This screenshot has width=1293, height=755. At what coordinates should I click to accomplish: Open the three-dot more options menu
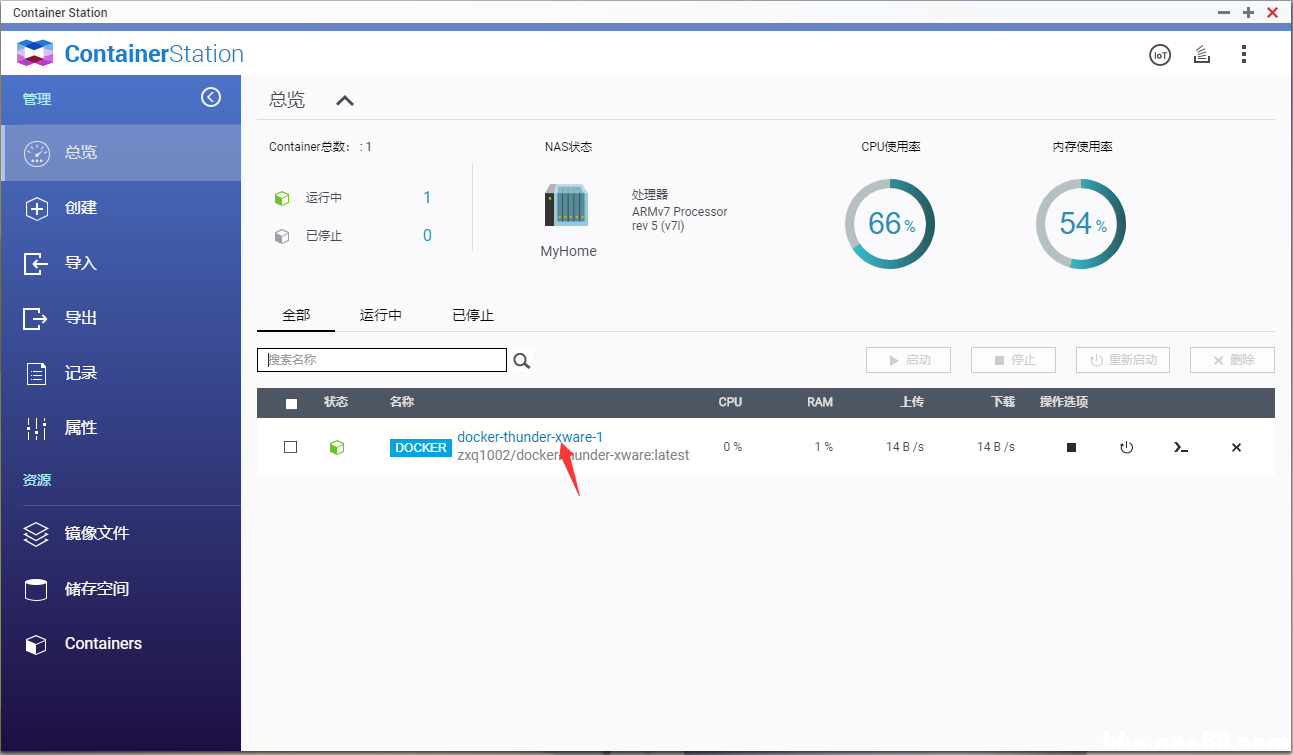(x=1244, y=54)
